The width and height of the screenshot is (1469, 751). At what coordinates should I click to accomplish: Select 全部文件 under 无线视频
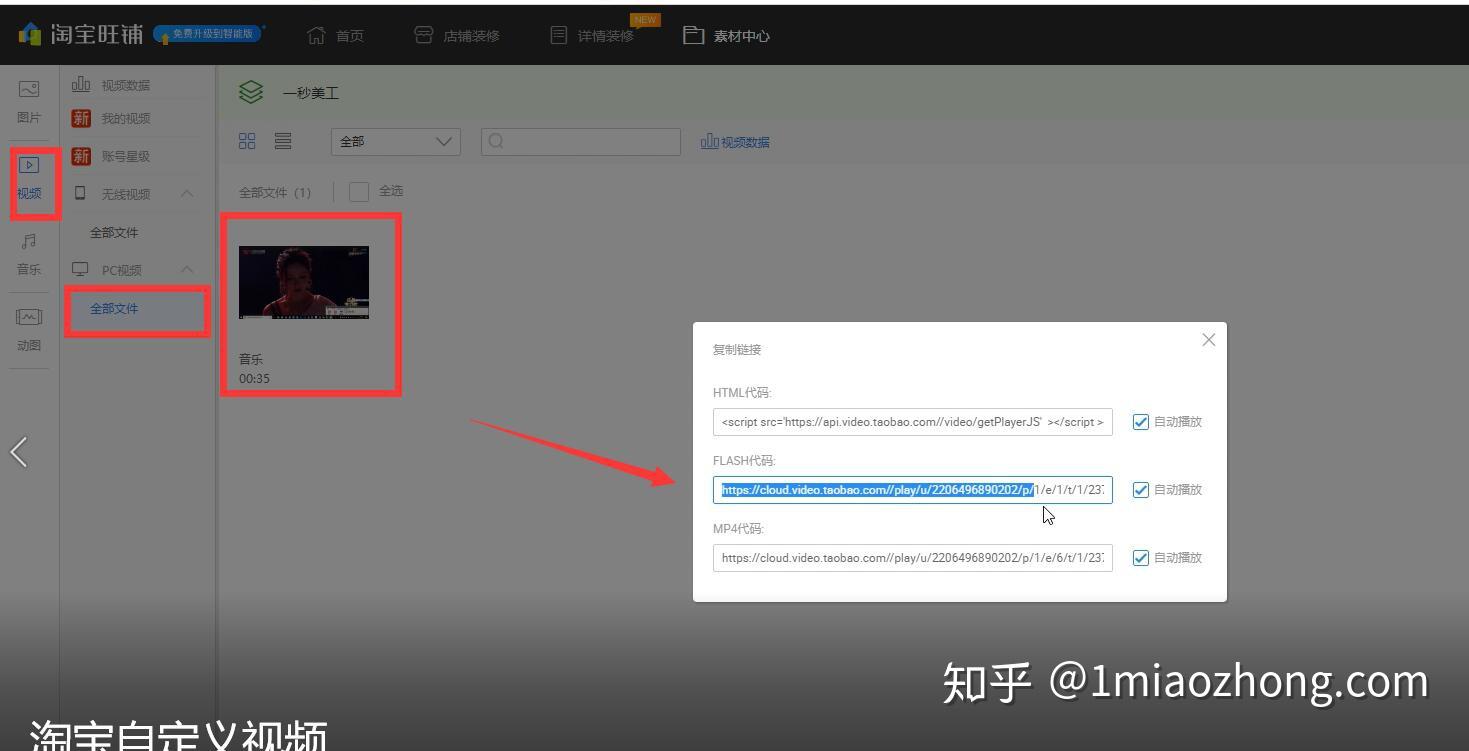(x=114, y=232)
